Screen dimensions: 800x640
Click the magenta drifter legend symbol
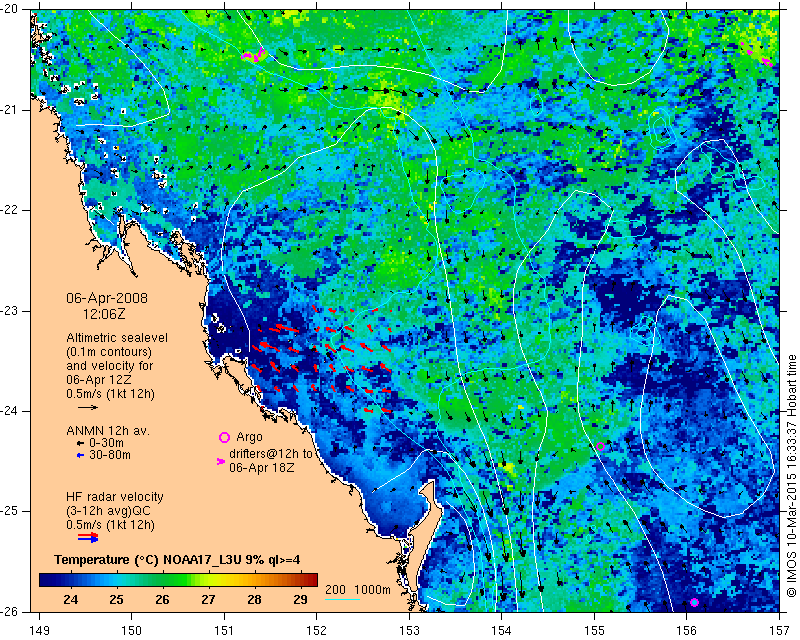(x=221, y=461)
